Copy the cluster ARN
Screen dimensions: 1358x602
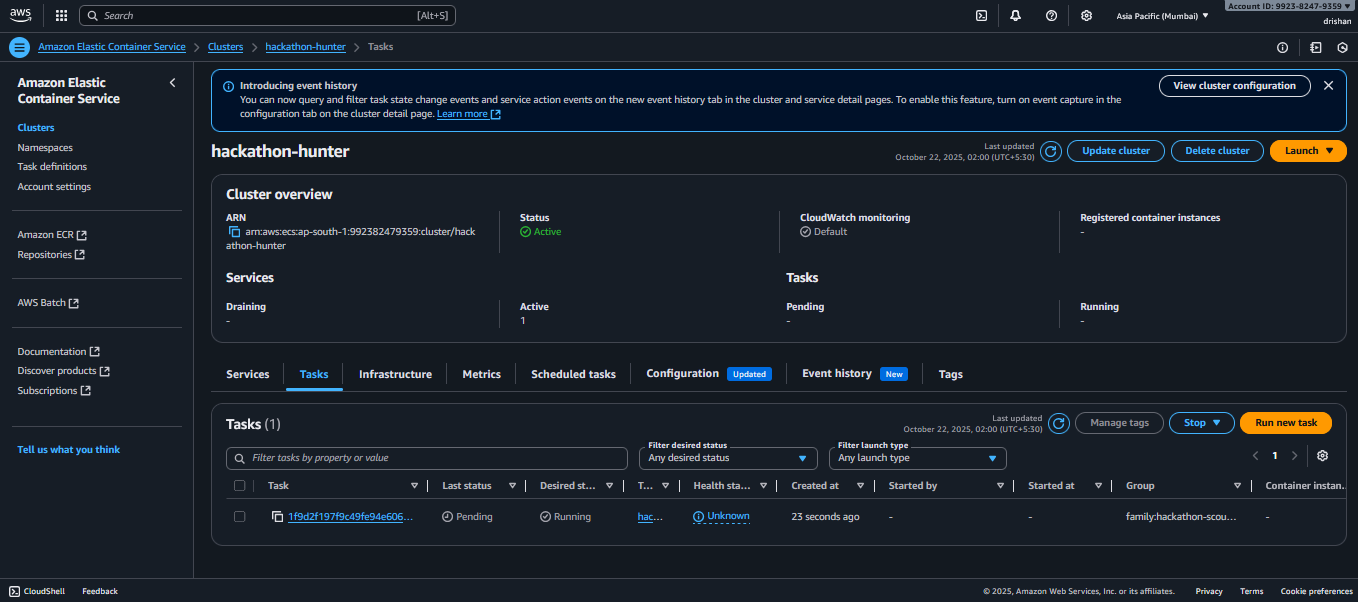[236, 231]
